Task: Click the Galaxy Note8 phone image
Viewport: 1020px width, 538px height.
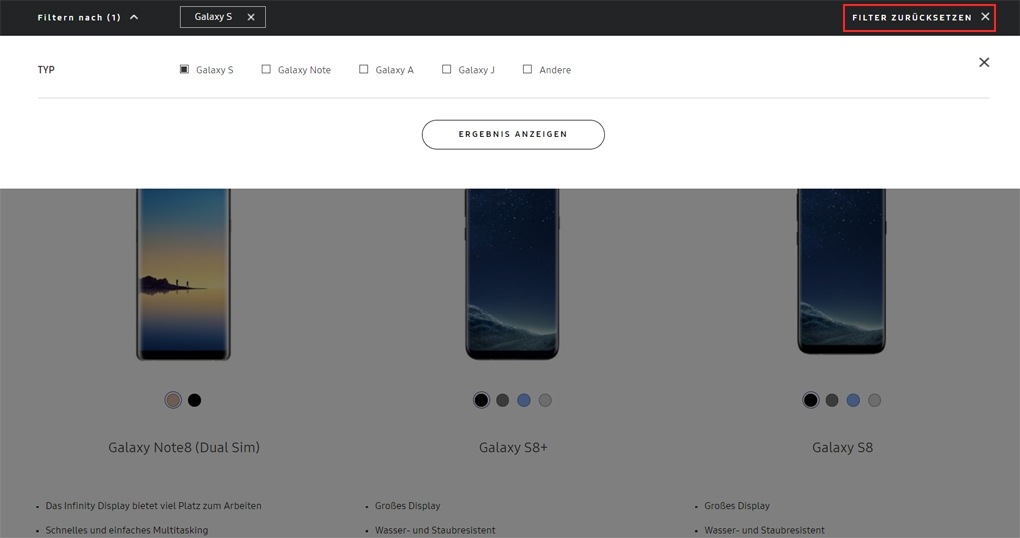Action: 183,274
